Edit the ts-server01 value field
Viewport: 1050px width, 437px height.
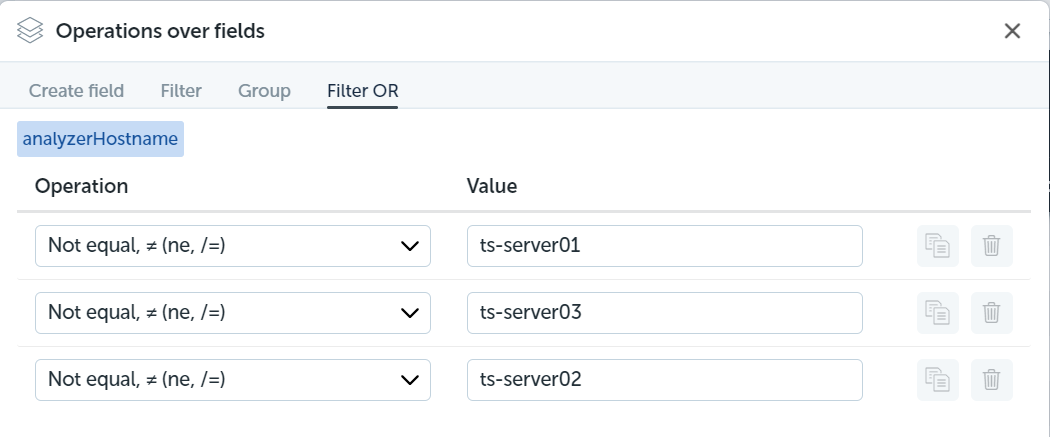pos(664,246)
